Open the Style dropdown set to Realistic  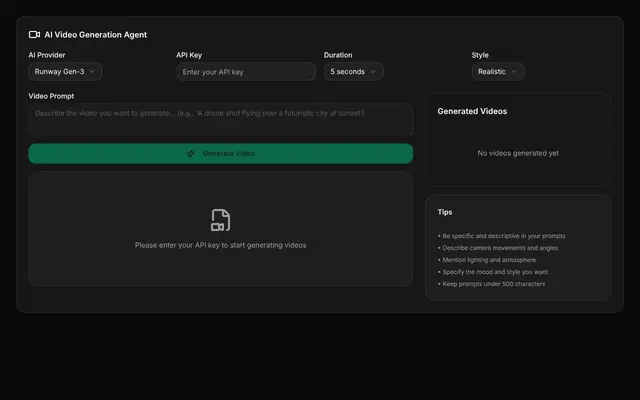click(498, 71)
